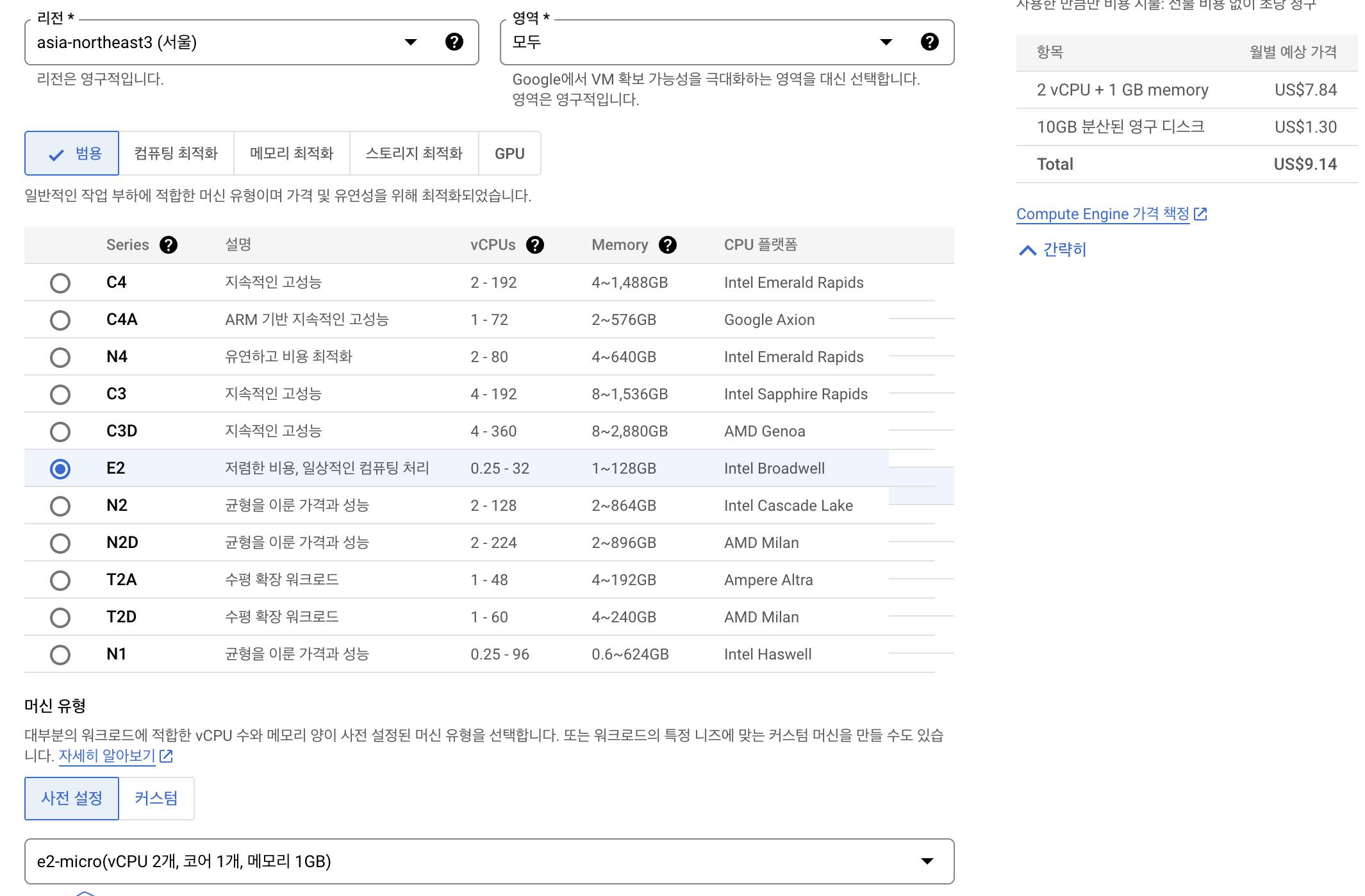Switch to the GPU tab
Screen dimensions: 1365x896
[x=509, y=154]
